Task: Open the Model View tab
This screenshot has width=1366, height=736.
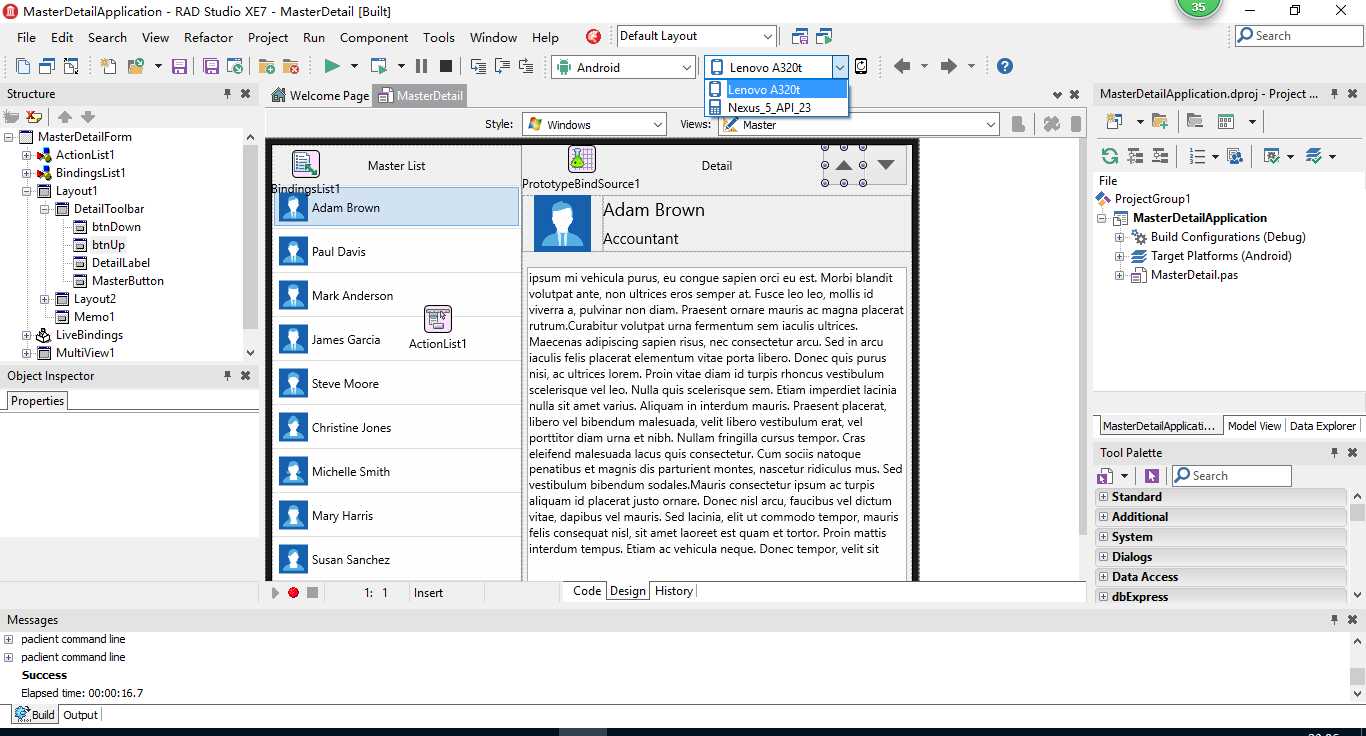Action: coord(1254,426)
